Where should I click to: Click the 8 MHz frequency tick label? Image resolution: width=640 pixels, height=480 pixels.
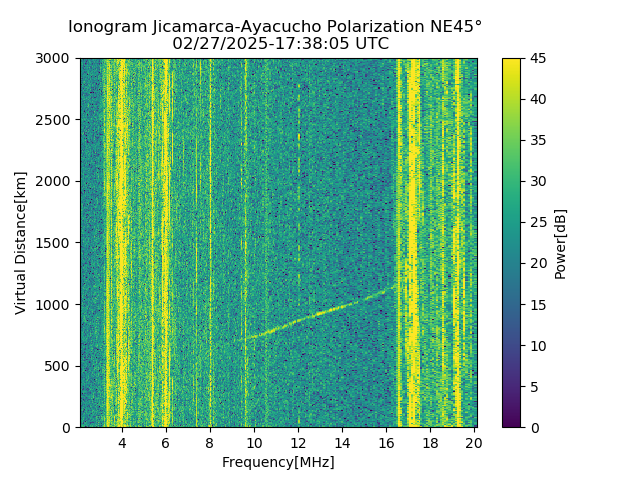tap(210, 443)
